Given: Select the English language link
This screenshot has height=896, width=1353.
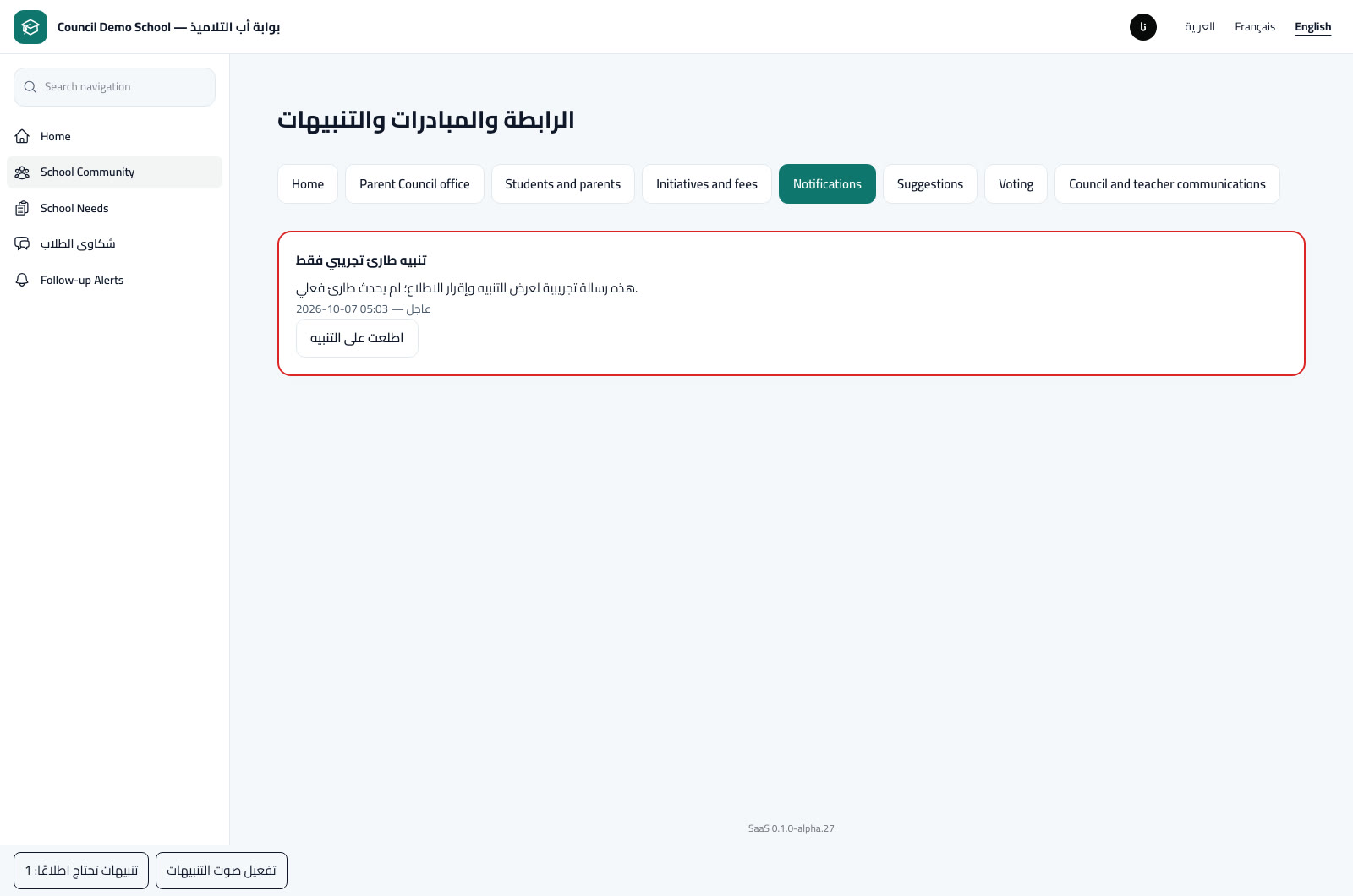Looking at the screenshot, I should tap(1313, 27).
